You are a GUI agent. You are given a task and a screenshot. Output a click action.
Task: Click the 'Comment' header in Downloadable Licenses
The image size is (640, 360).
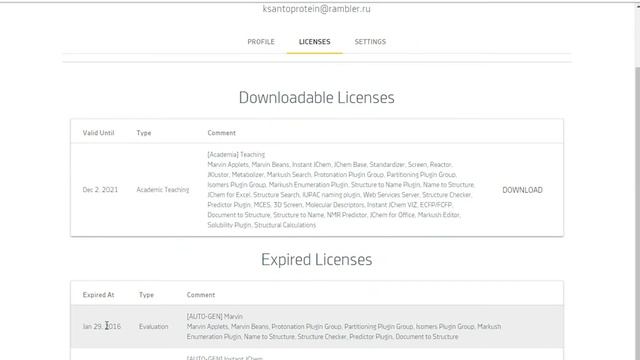click(x=221, y=133)
